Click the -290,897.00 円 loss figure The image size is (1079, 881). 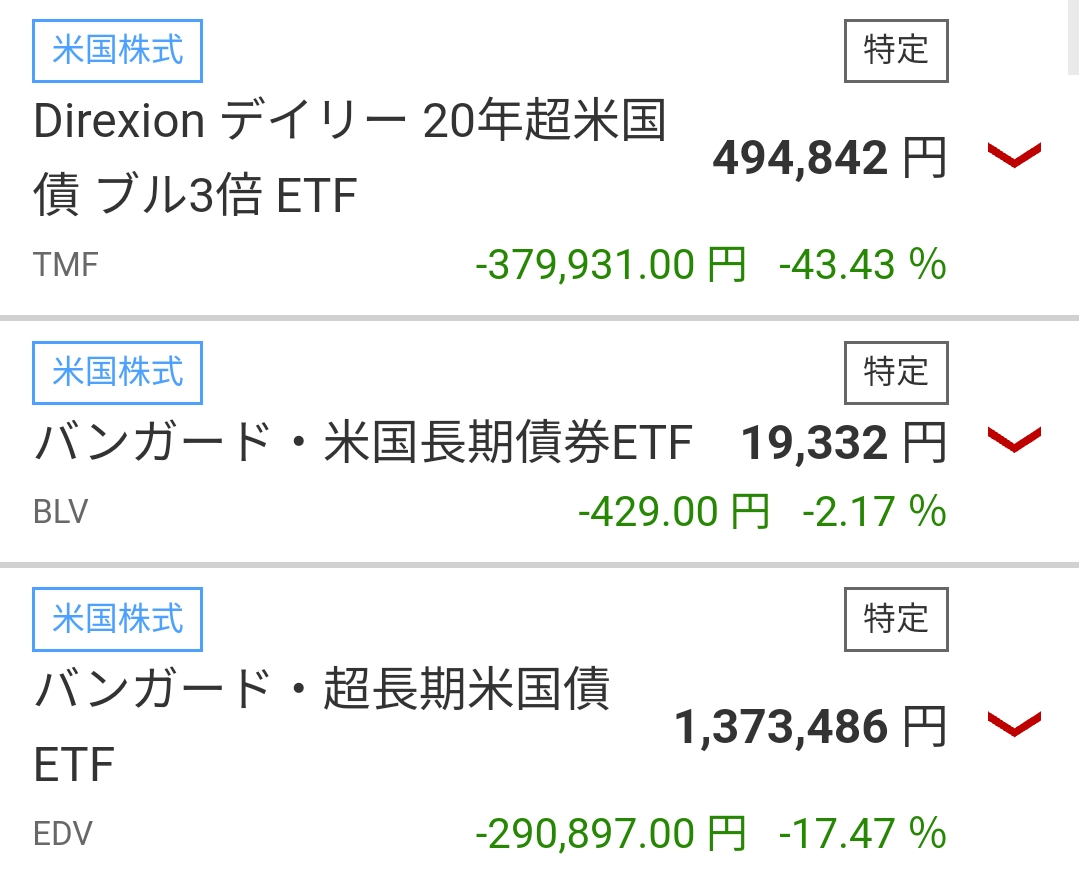pyautogui.click(x=610, y=833)
